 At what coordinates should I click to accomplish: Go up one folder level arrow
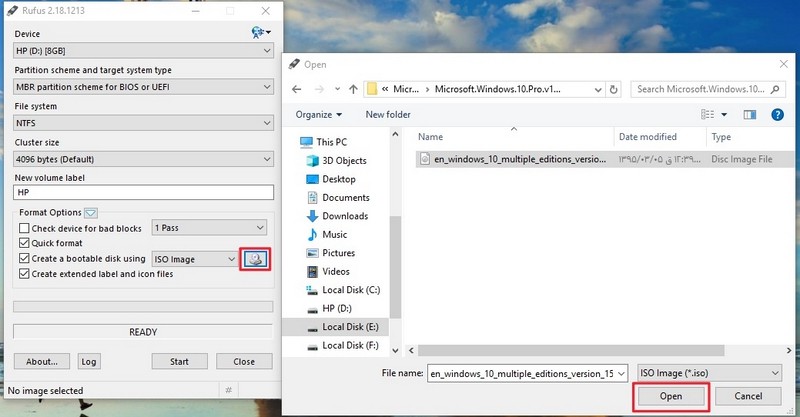tap(353, 89)
